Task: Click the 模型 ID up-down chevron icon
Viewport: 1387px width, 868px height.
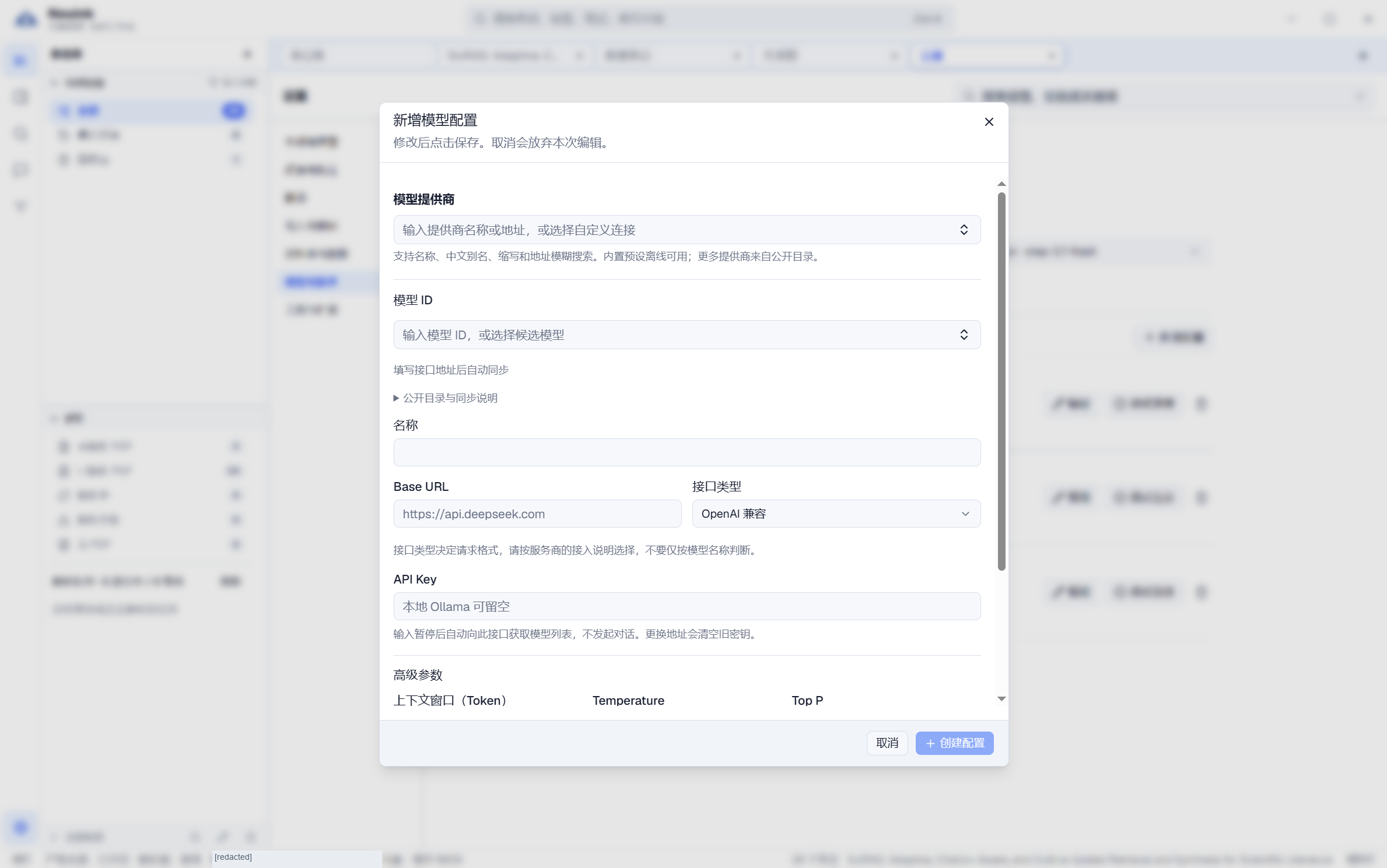Action: click(964, 335)
